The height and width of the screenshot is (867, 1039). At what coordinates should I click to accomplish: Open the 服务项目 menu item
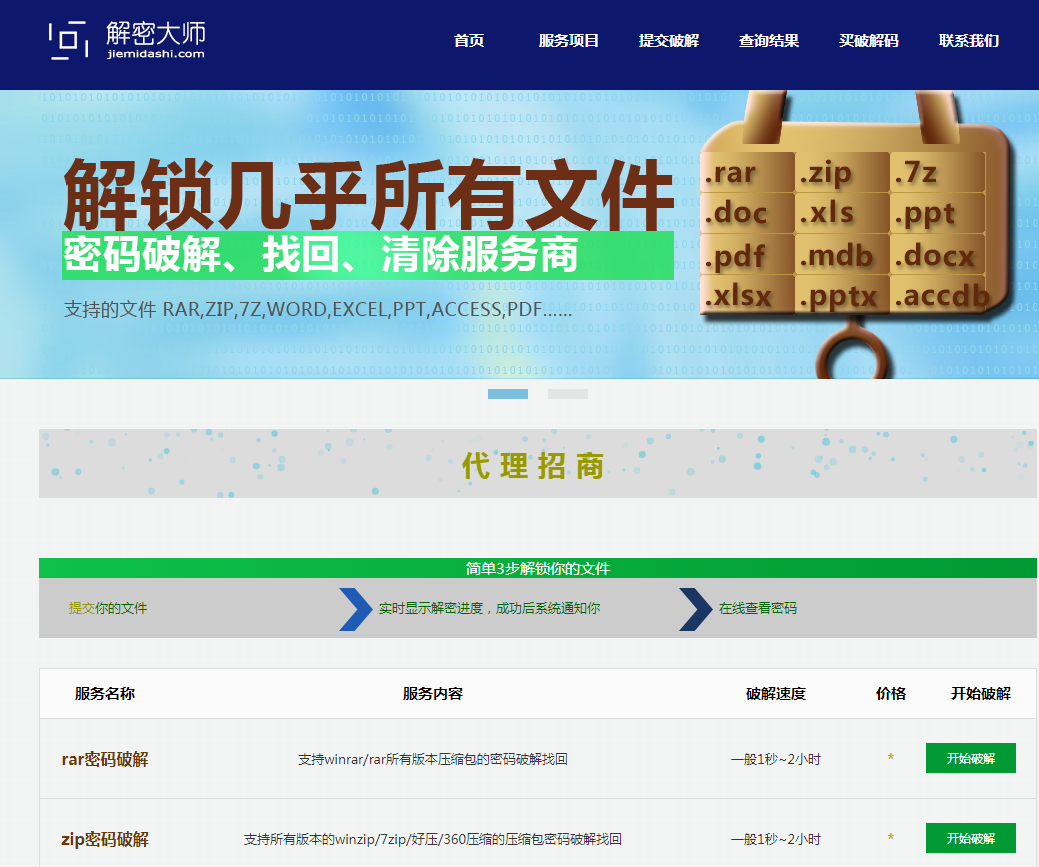point(571,41)
